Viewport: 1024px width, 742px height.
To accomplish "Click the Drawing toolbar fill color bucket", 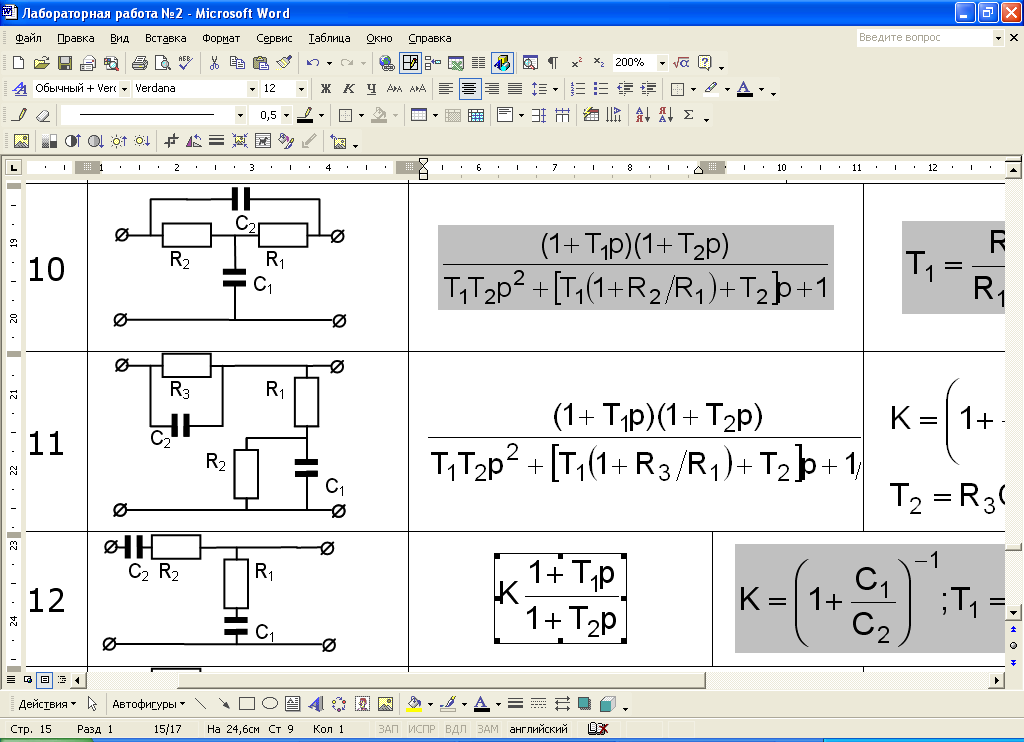I will [414, 704].
